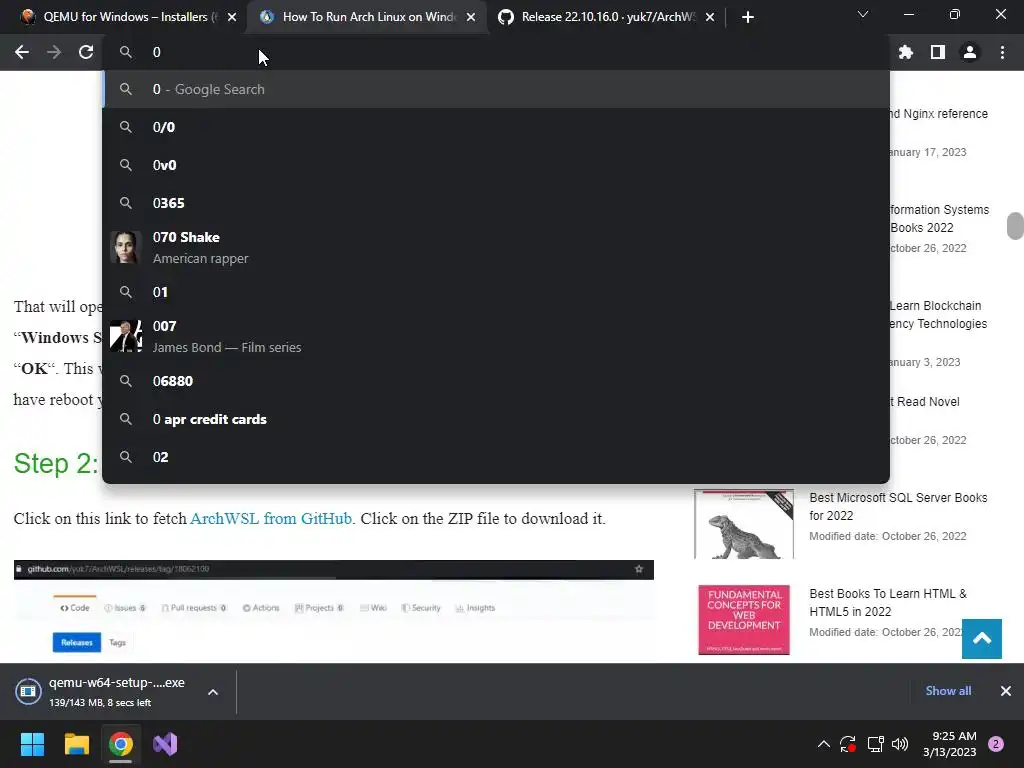1024x768 pixels.
Task: Click the James Bond thumbnail image
Action: pos(125,336)
